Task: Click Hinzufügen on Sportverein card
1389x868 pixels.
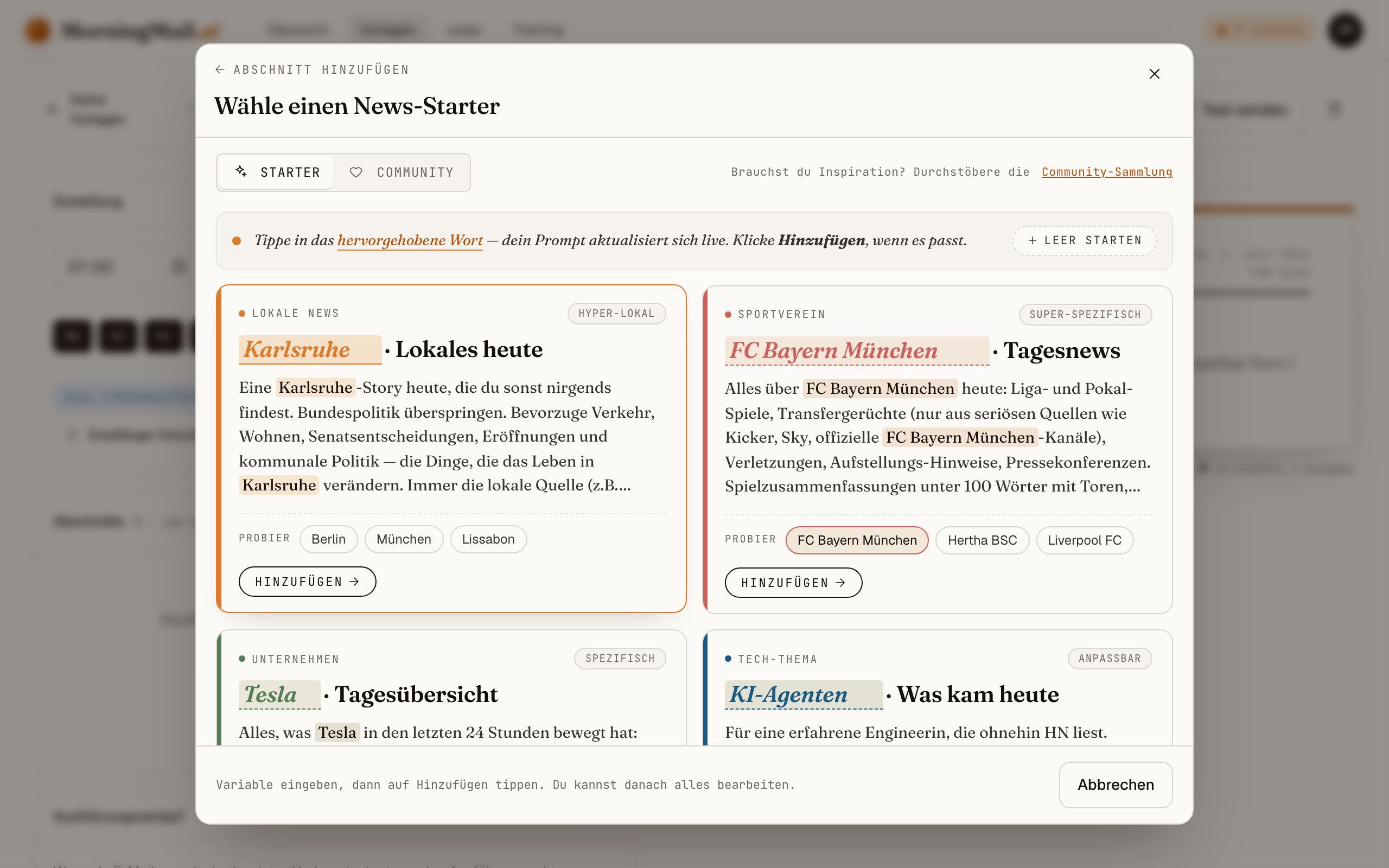Action: point(793,583)
